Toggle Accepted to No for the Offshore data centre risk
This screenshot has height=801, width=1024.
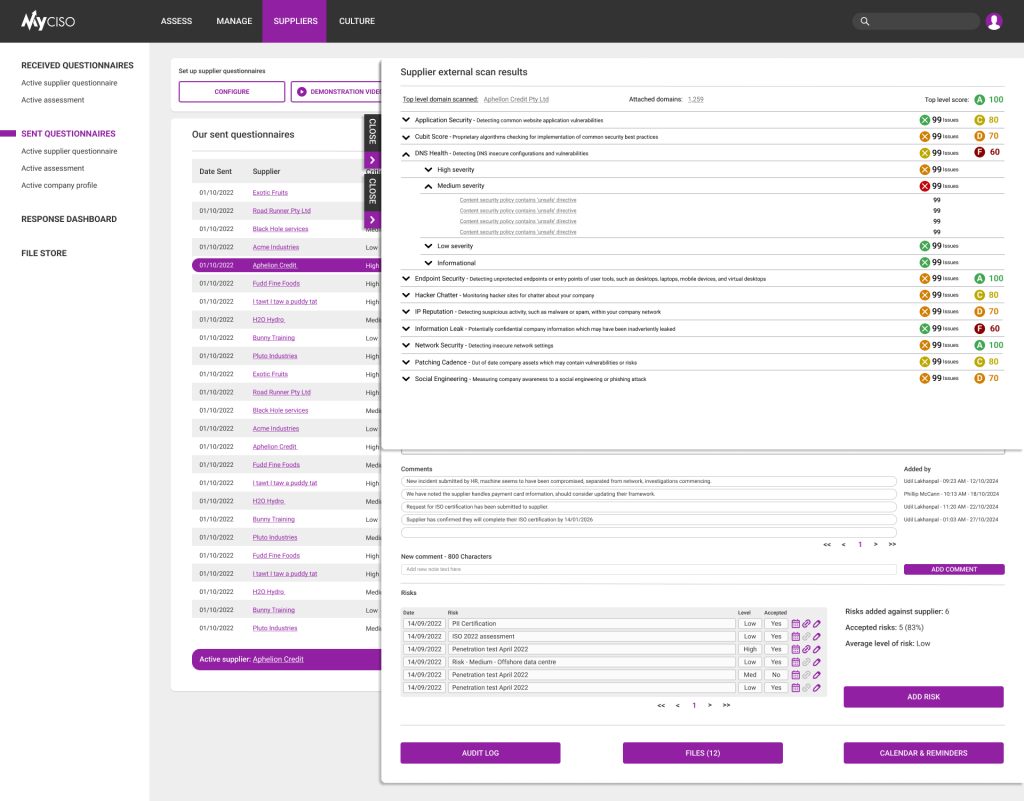pyautogui.click(x=776, y=661)
